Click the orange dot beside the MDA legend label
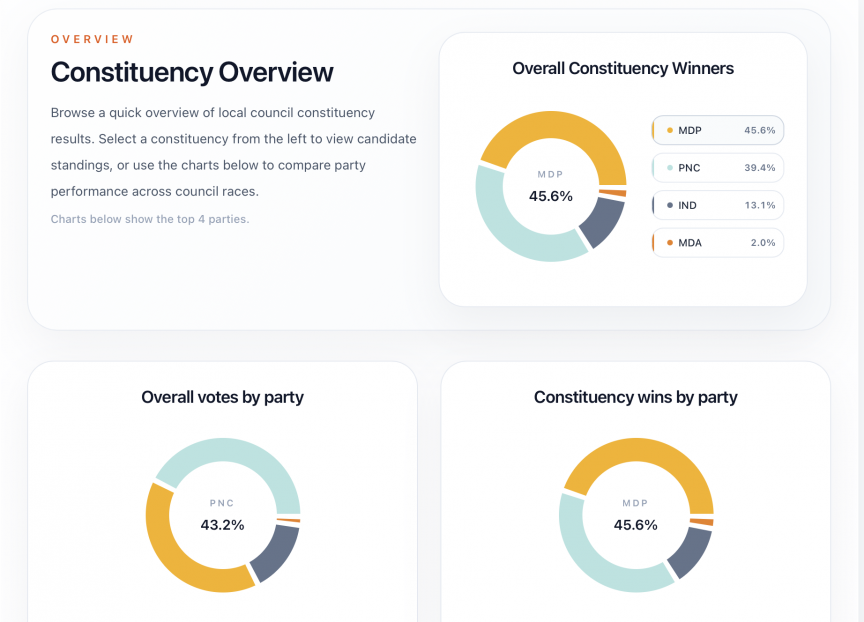 (x=668, y=243)
